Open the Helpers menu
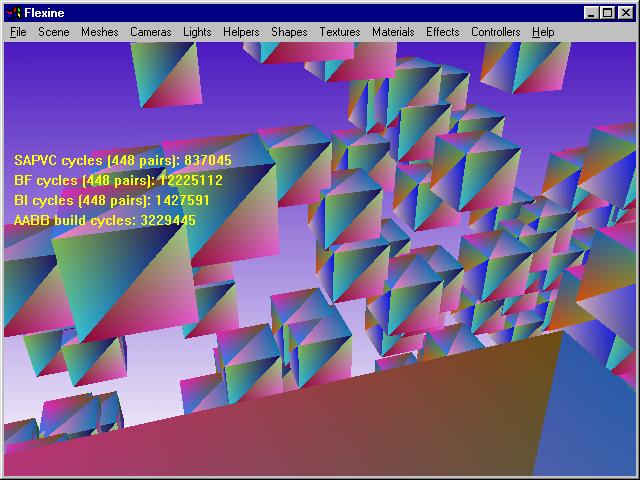Viewport: 640px width, 480px height. 241,32
